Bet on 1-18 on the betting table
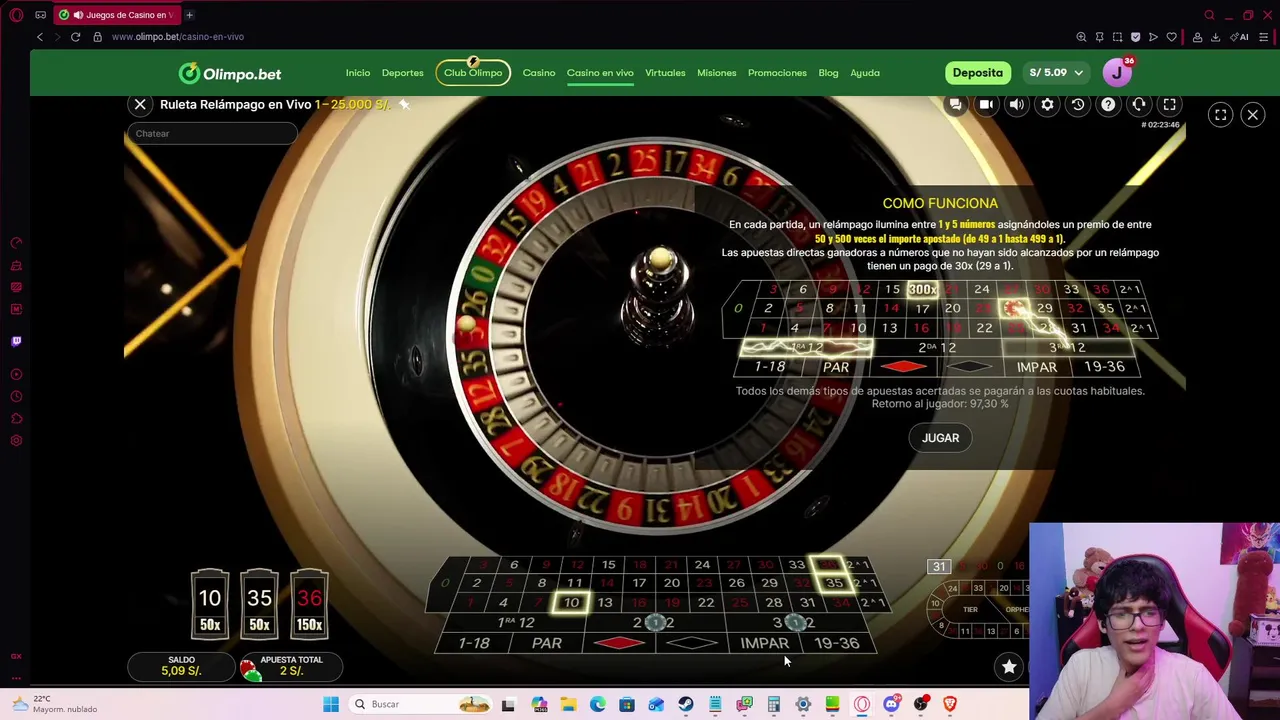Screen dimensions: 1280x720 tap(474, 643)
